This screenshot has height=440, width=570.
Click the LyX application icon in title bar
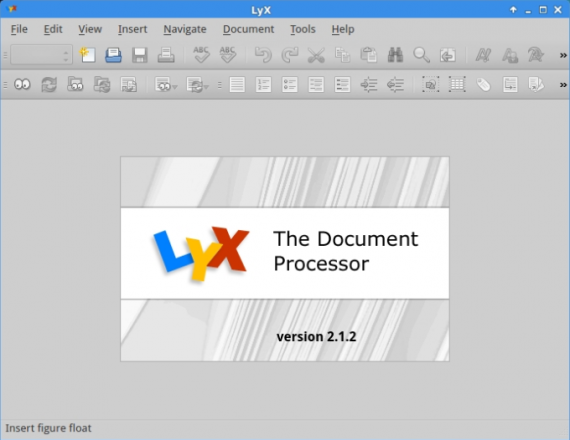click(12, 9)
